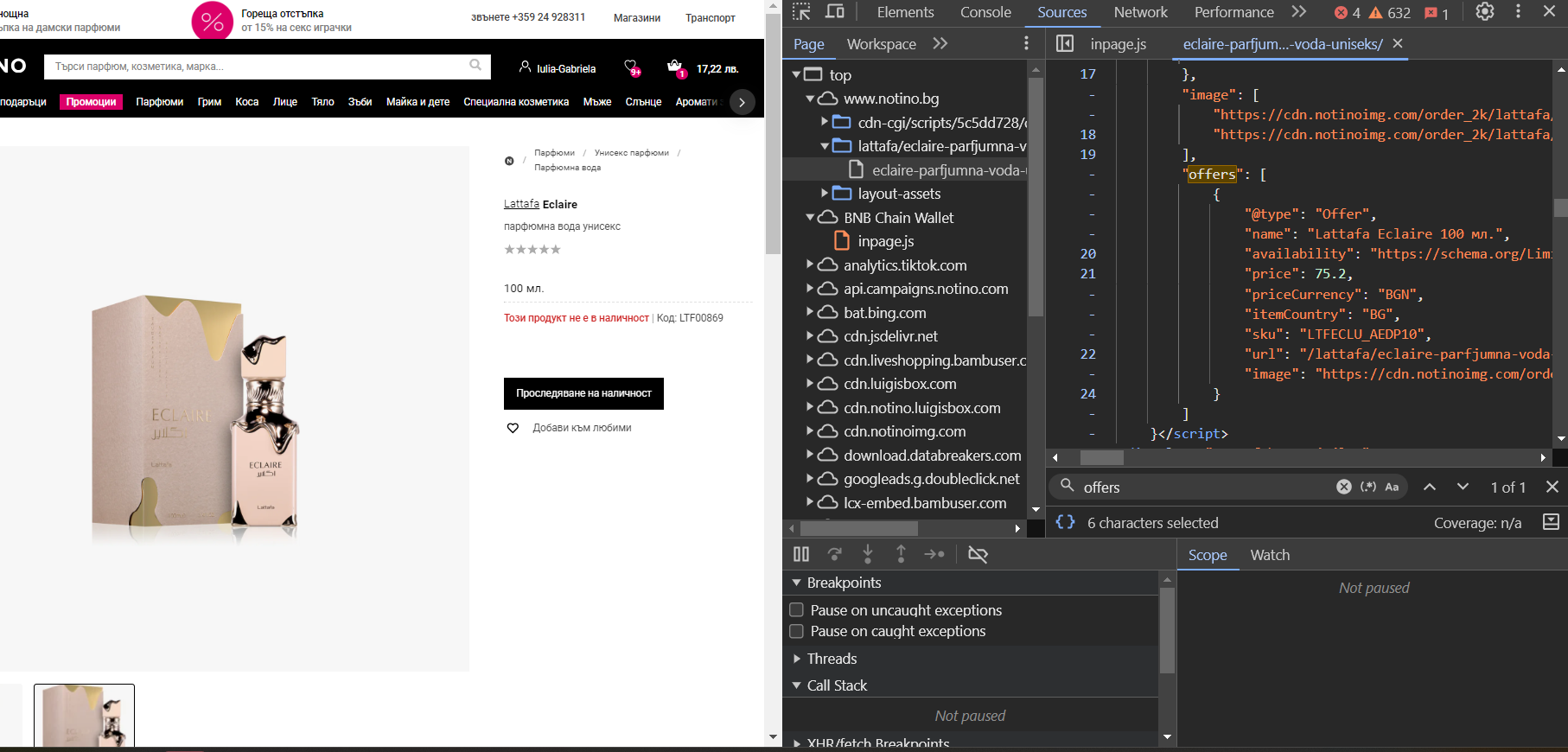Screen dimensions: 1568x752
Task: Enable Pause on uncaught exceptions
Action: tap(797, 609)
